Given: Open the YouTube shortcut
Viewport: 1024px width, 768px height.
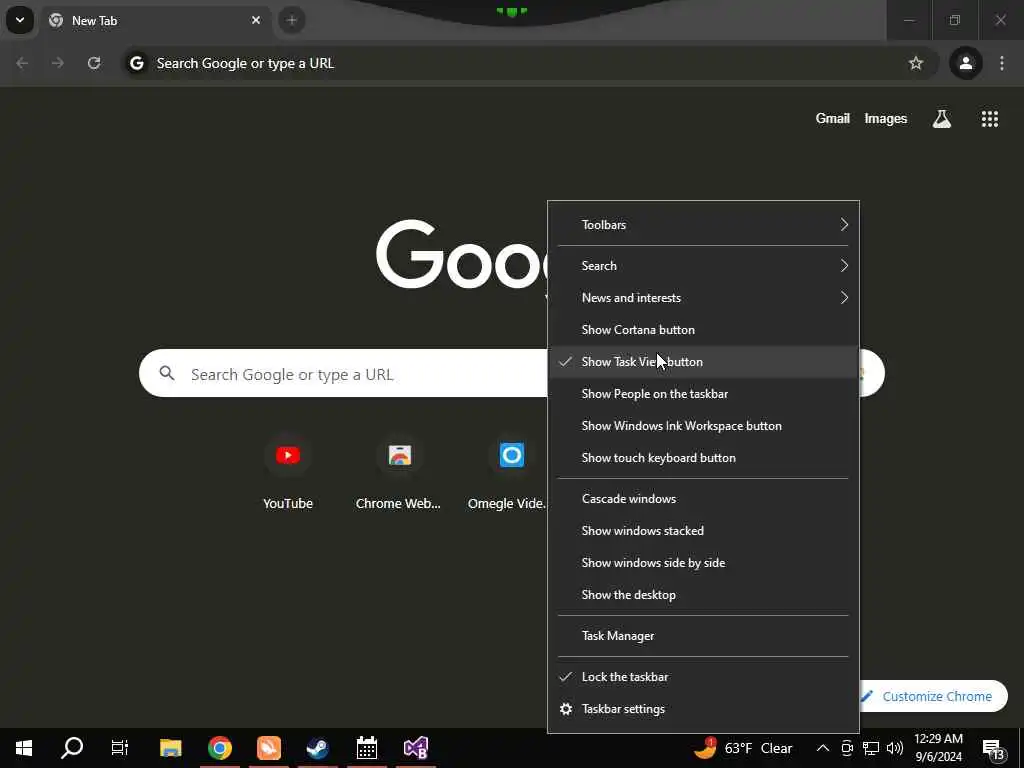Looking at the screenshot, I should (x=288, y=473).
